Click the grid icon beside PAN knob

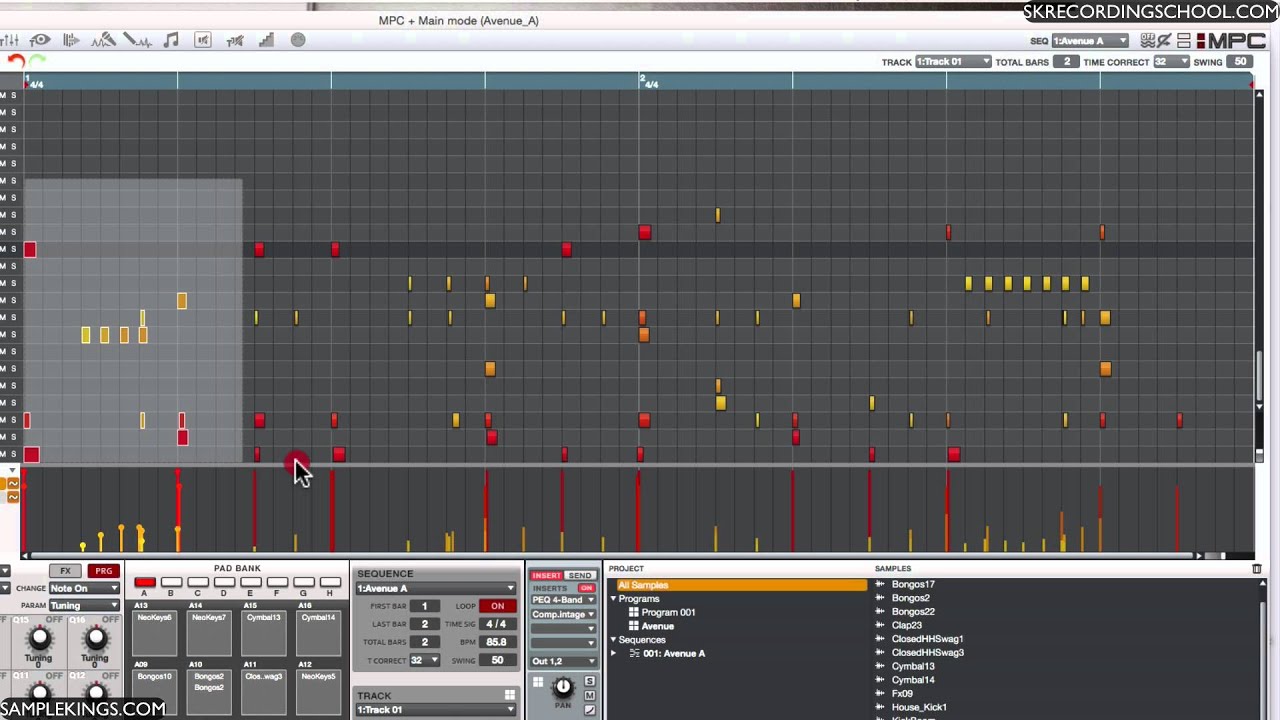pyautogui.click(x=538, y=683)
